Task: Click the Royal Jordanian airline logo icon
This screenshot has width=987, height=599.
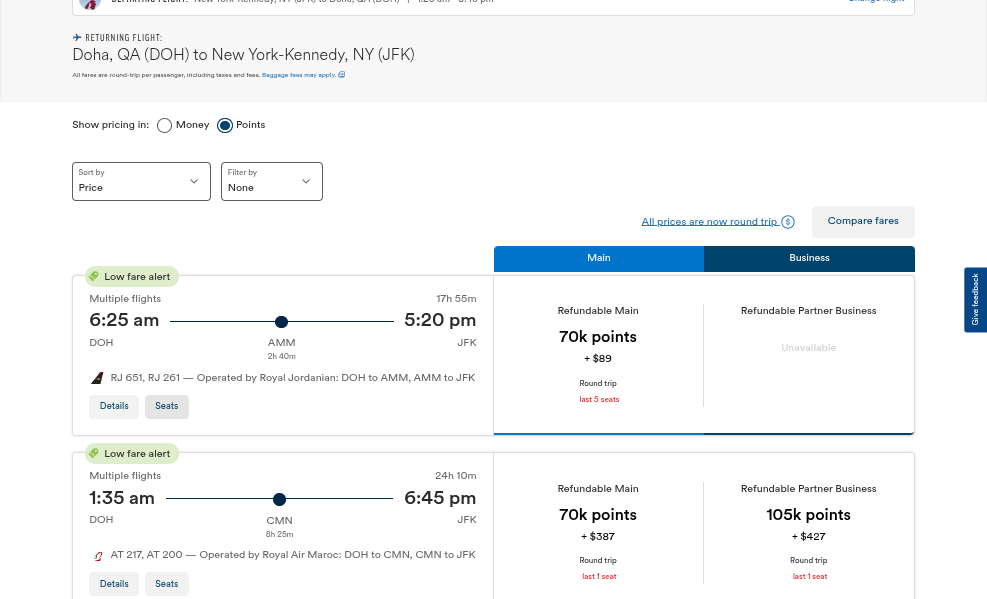Action: [x=97, y=378]
